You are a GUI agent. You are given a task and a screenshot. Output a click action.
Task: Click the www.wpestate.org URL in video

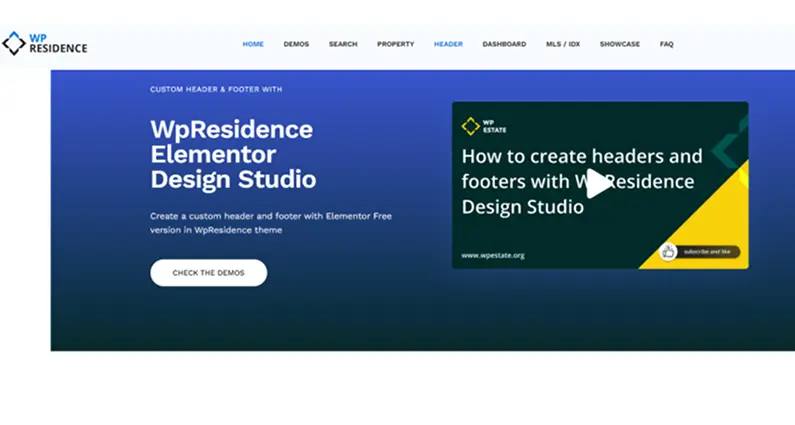pos(493,255)
